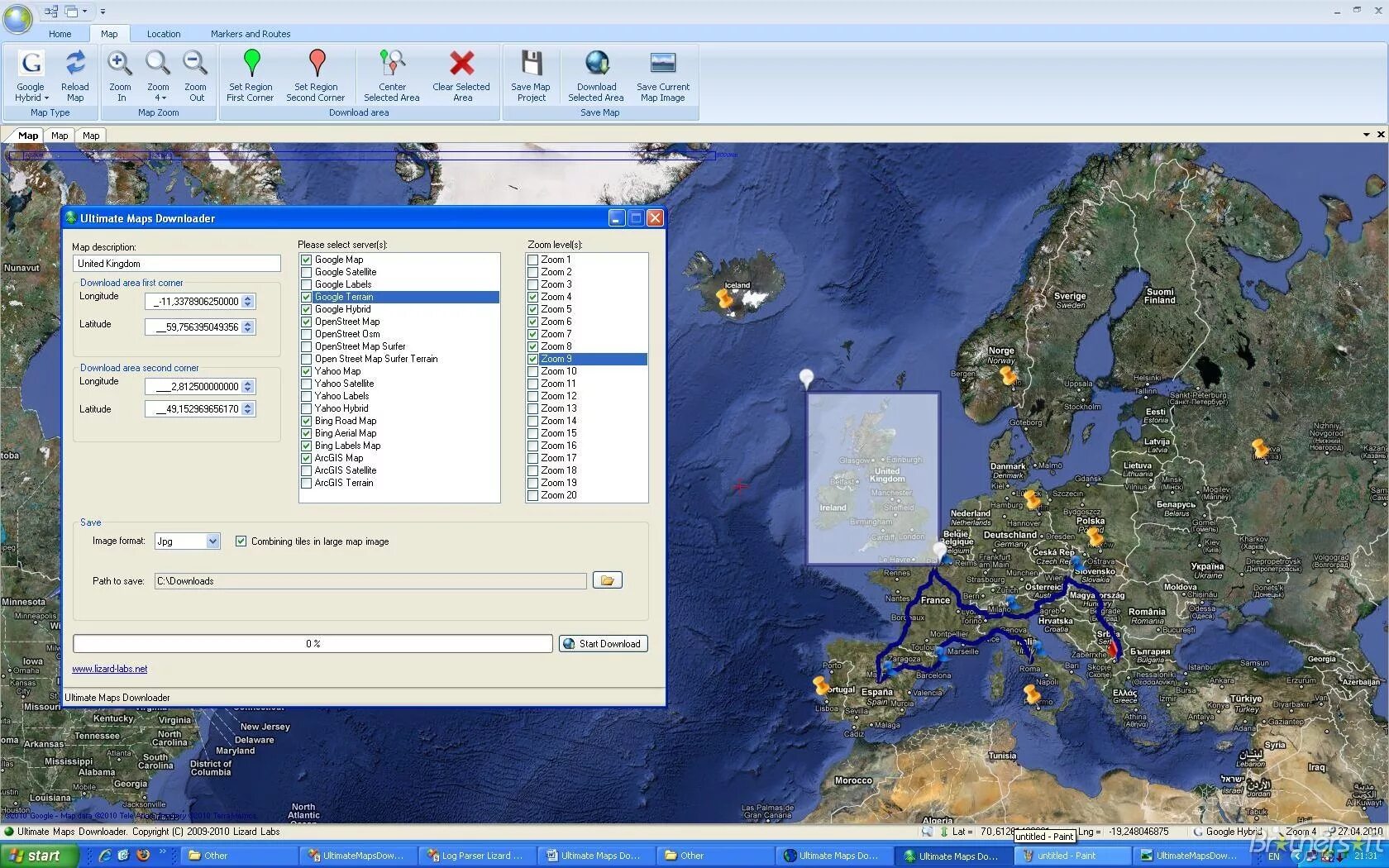Click Set Region First Corner green pin
1389x868 pixels.
click(x=251, y=62)
